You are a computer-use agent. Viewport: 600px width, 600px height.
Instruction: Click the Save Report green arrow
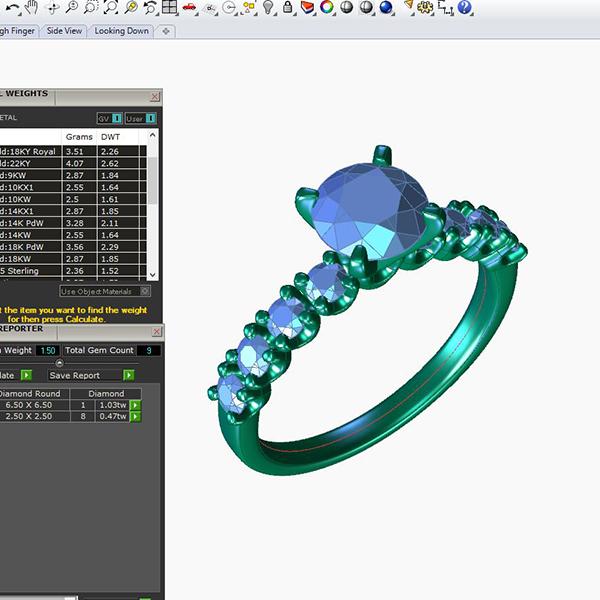point(129,375)
